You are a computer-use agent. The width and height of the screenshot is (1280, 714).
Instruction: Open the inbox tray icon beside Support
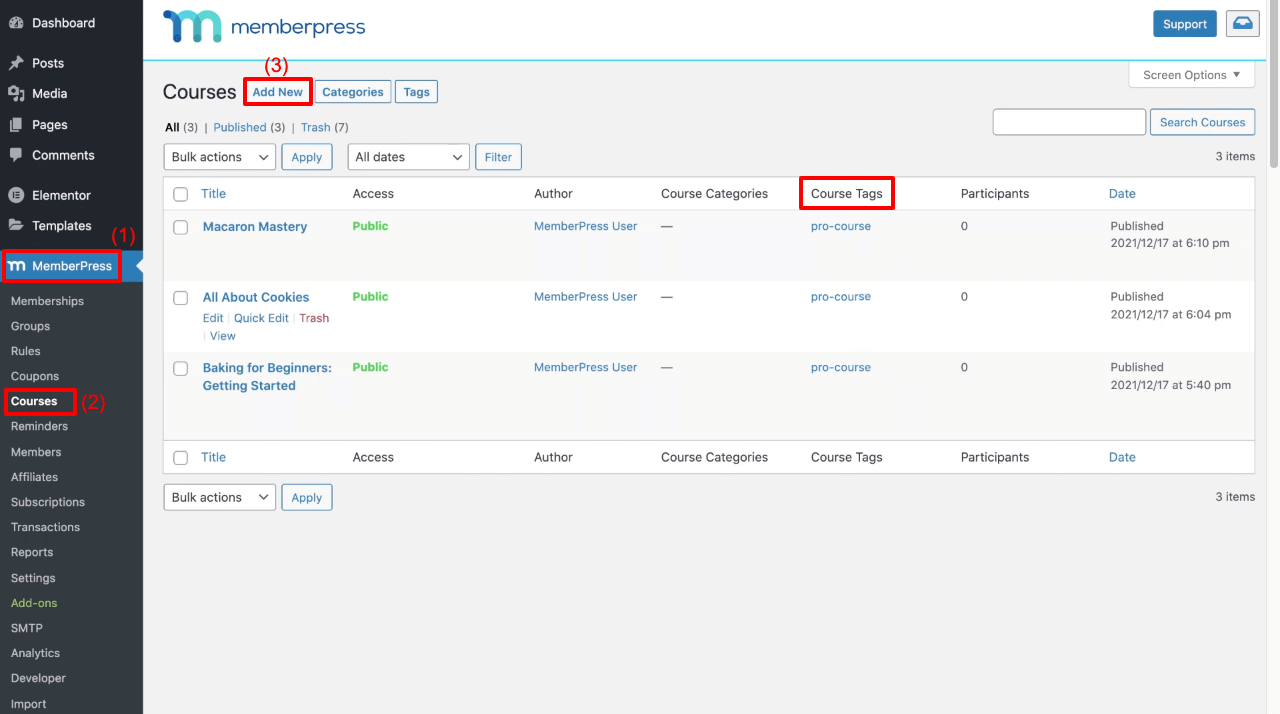click(1242, 24)
